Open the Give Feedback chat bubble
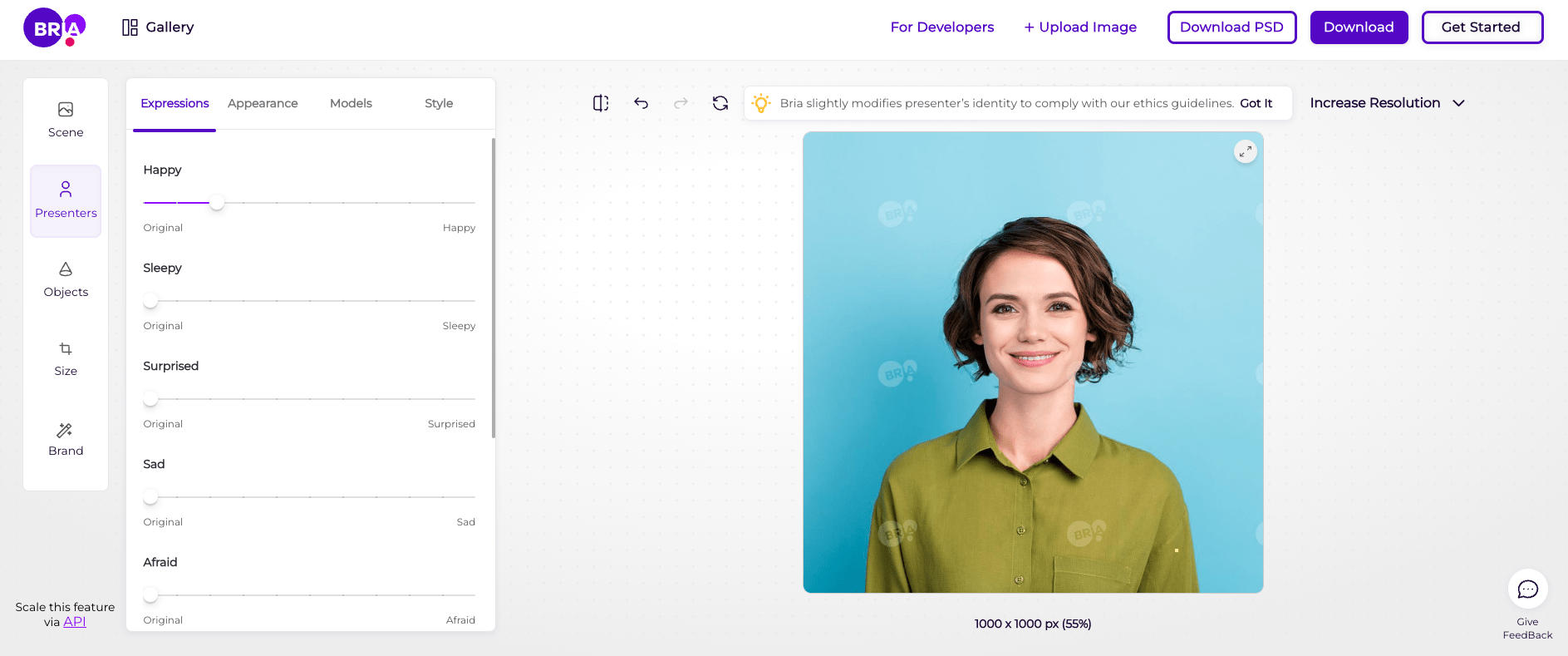 click(1527, 589)
